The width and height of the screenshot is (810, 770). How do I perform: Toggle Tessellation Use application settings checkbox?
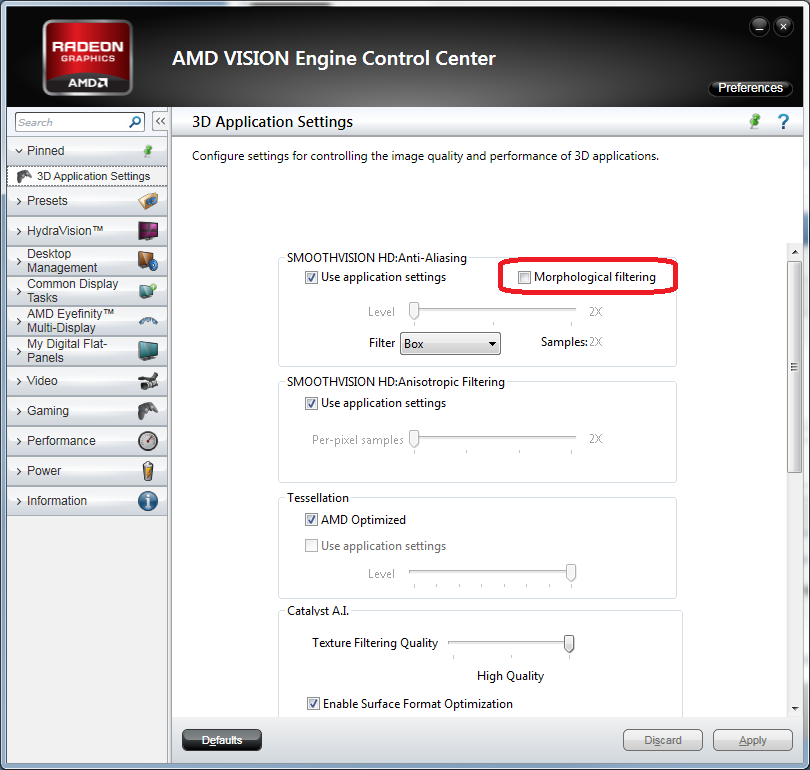click(x=311, y=546)
